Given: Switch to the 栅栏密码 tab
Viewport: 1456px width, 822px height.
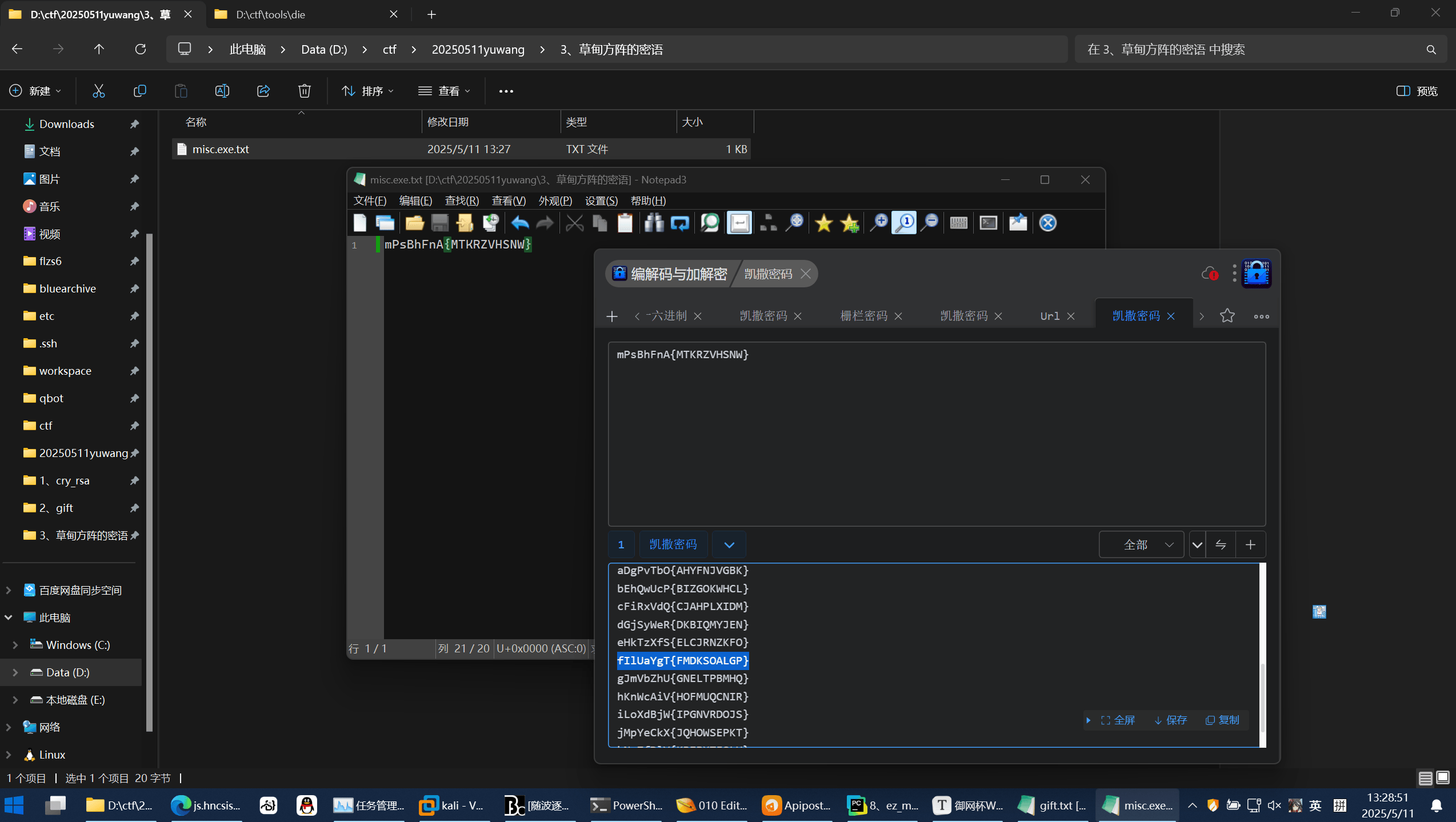Looking at the screenshot, I should [863, 316].
